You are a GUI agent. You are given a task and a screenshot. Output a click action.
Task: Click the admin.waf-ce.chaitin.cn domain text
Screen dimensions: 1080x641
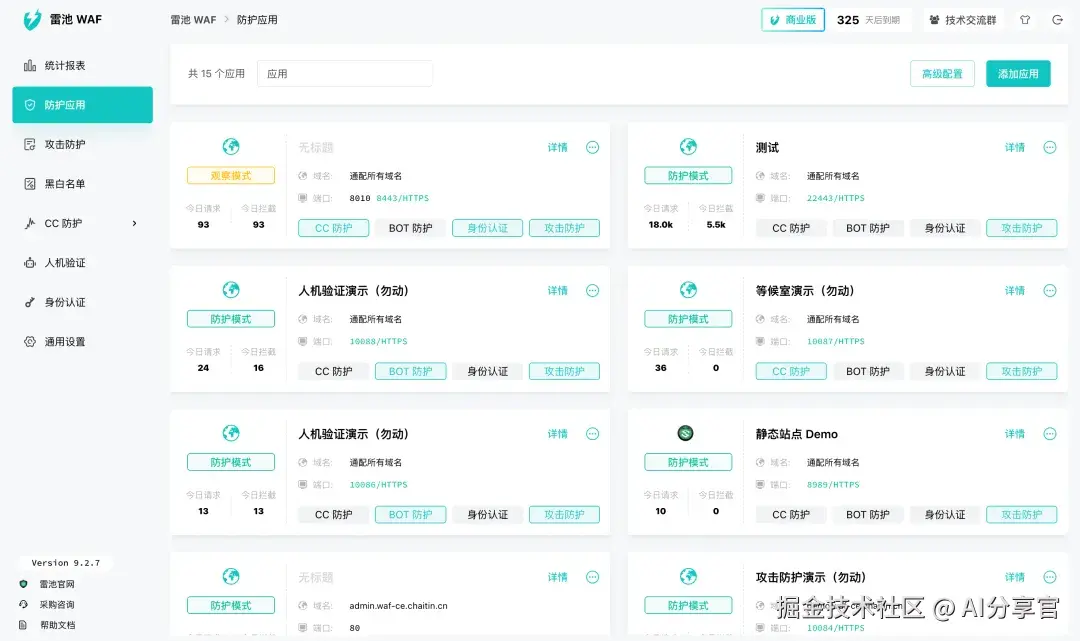pyautogui.click(x=398, y=606)
